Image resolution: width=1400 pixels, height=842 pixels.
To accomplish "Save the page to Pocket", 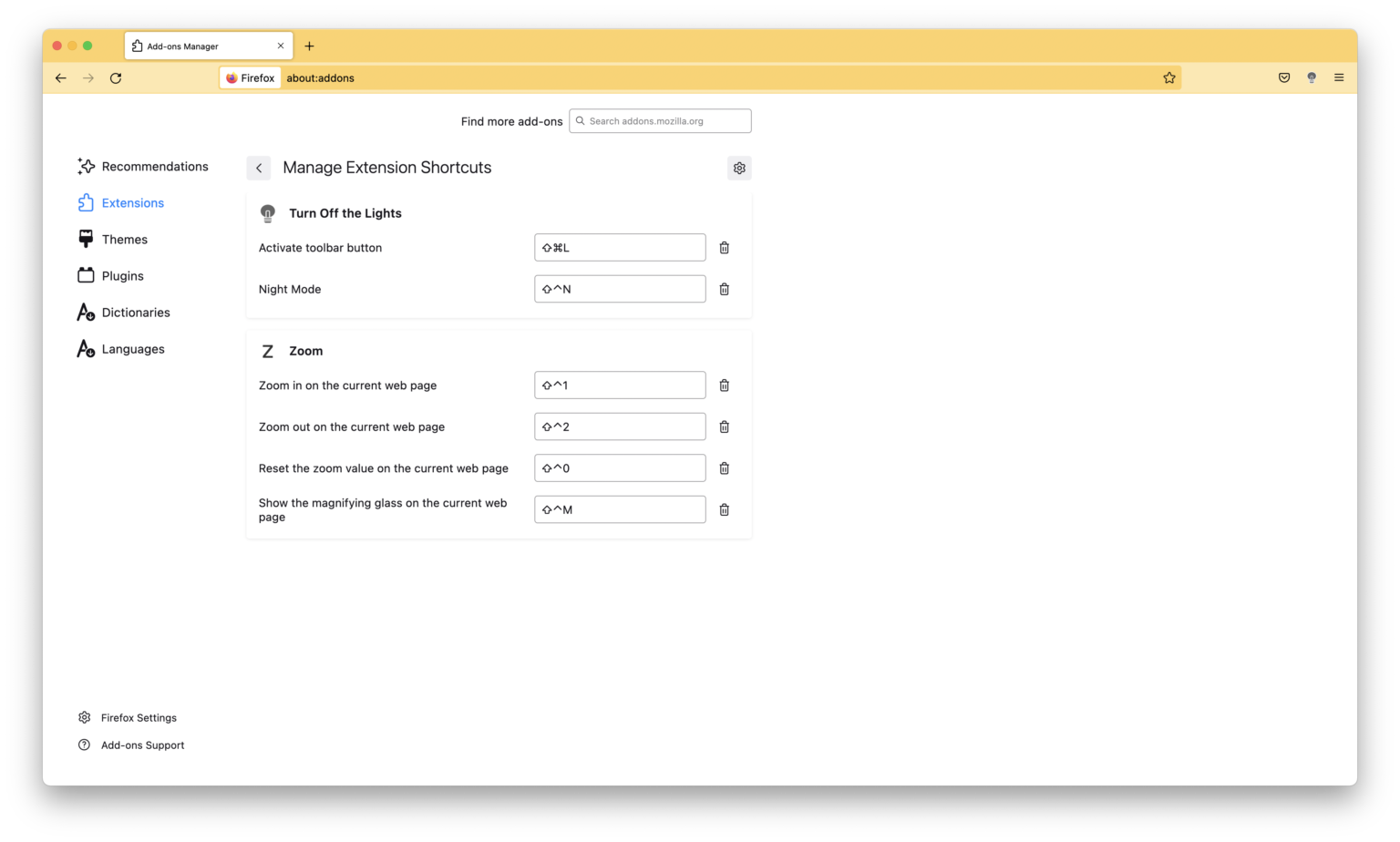I will click(1284, 77).
